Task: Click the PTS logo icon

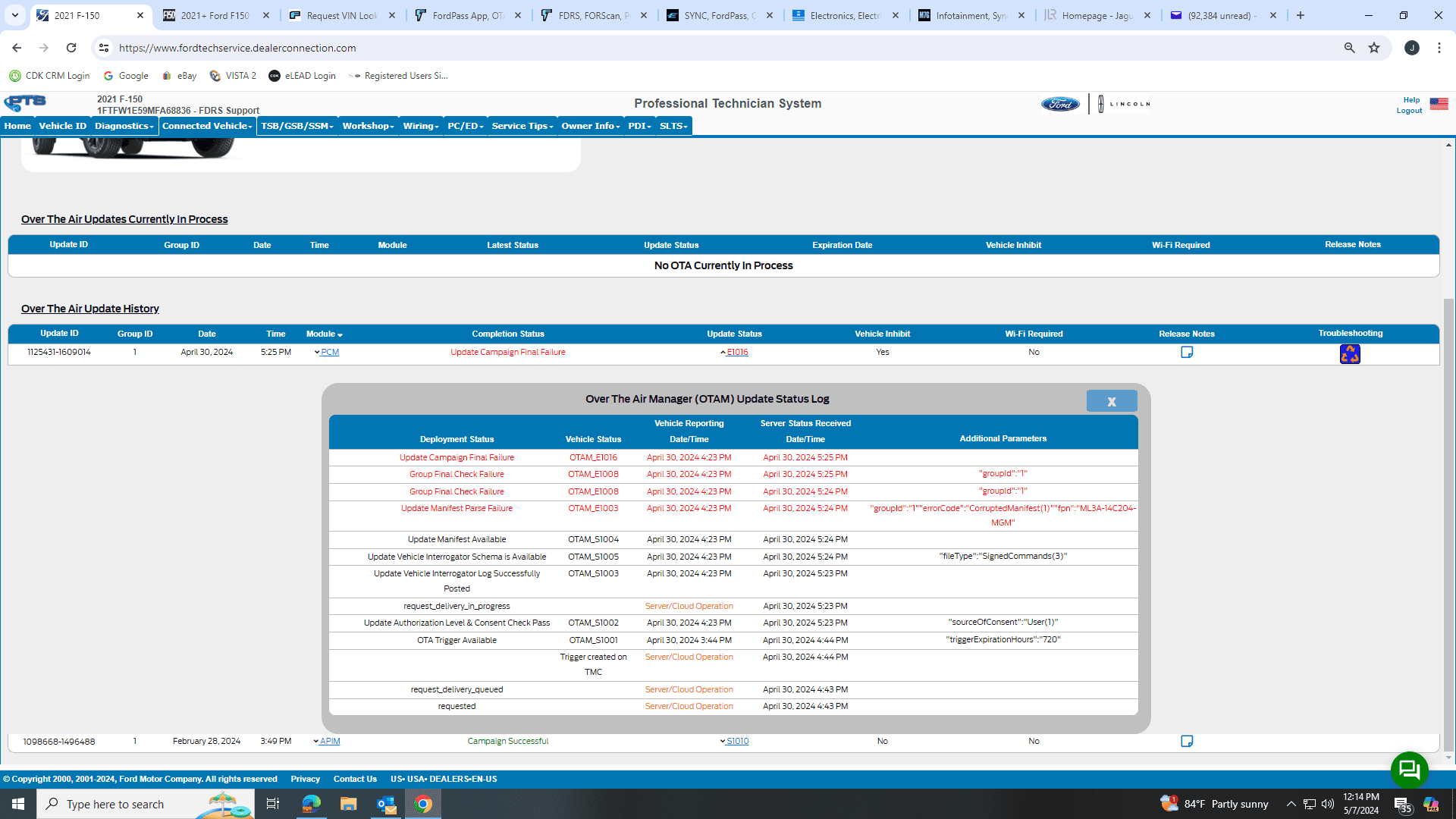Action: (x=25, y=102)
